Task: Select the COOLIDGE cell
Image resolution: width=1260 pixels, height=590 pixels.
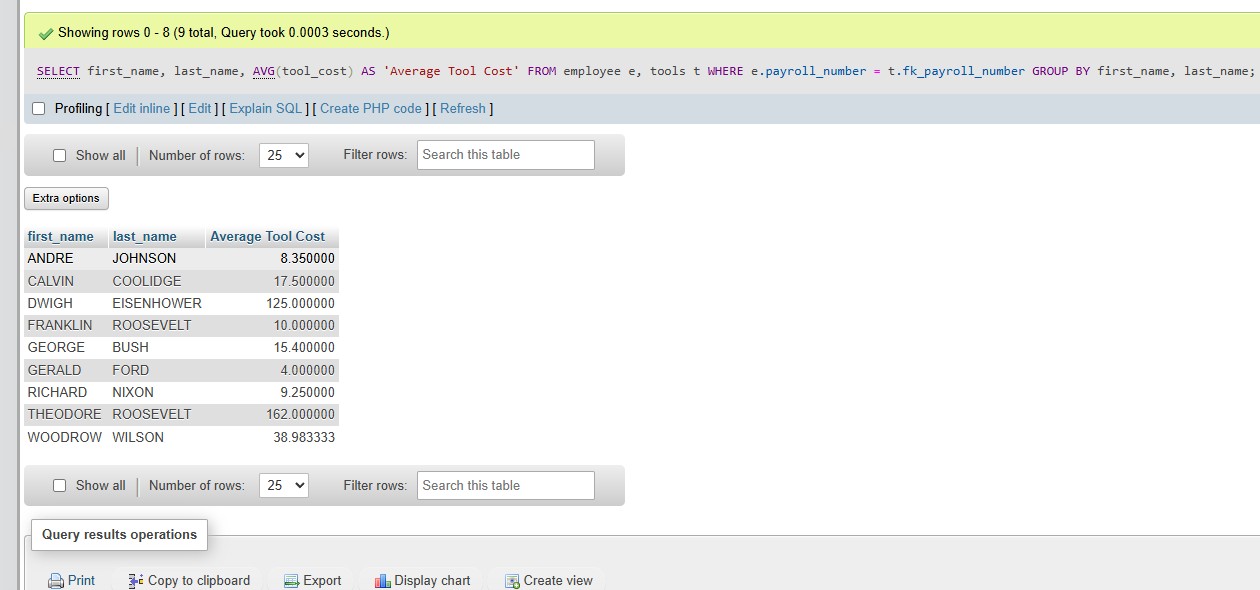Action: [x=157, y=281]
